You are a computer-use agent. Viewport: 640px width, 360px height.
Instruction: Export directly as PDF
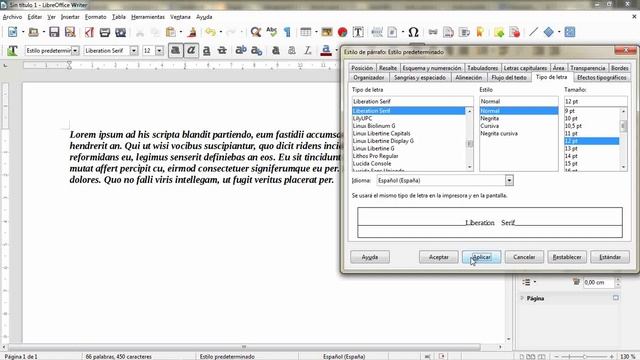click(89, 32)
